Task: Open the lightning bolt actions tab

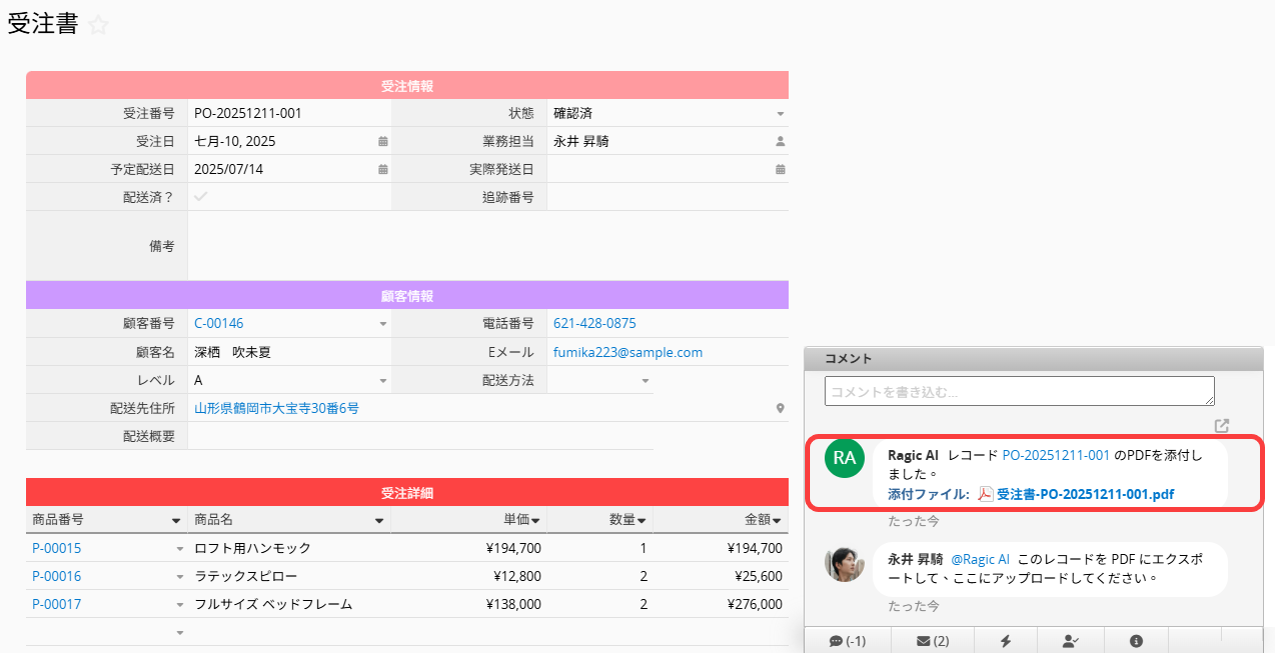Action: [1004, 641]
